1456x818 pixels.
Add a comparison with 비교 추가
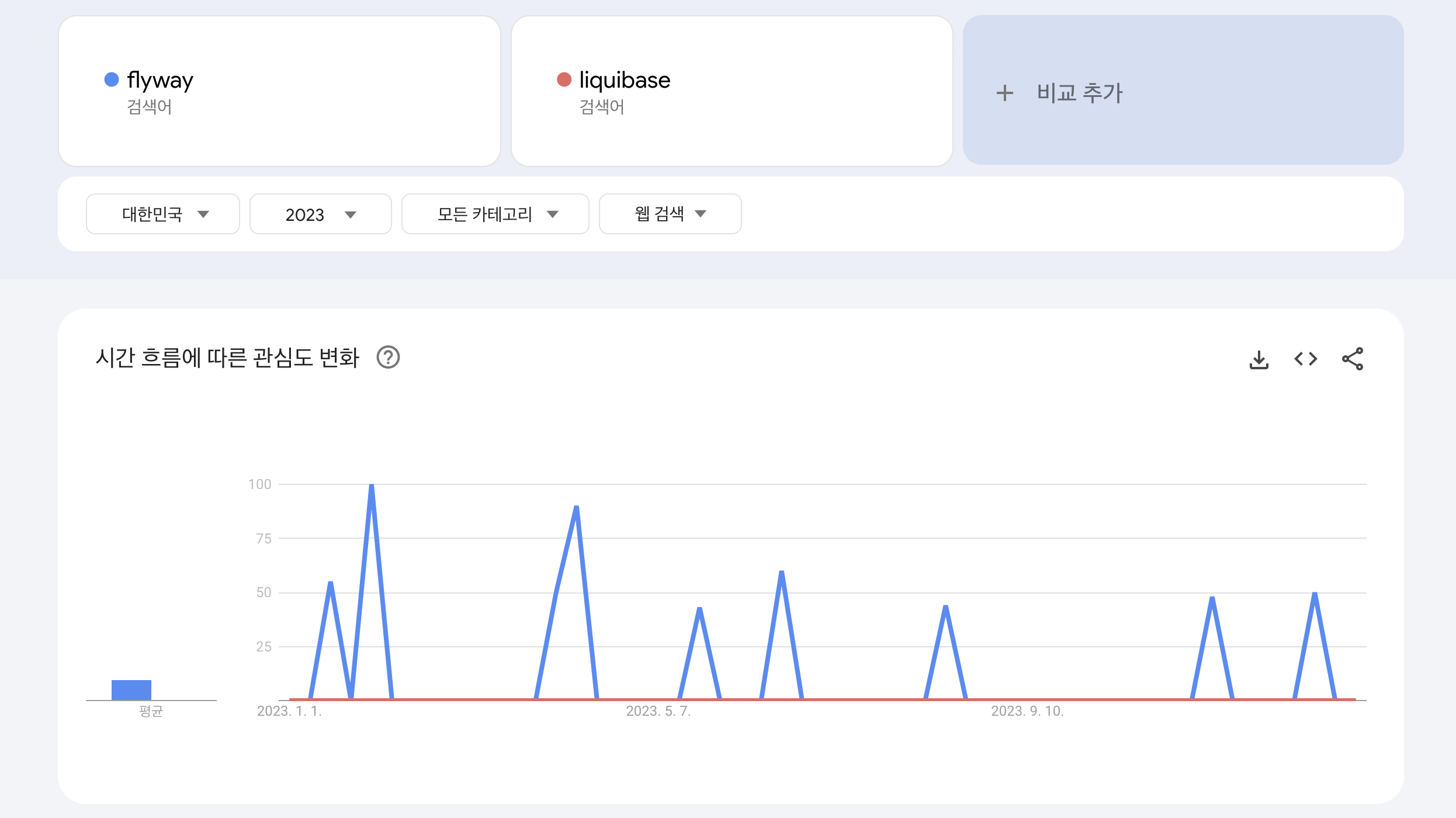coord(1183,91)
